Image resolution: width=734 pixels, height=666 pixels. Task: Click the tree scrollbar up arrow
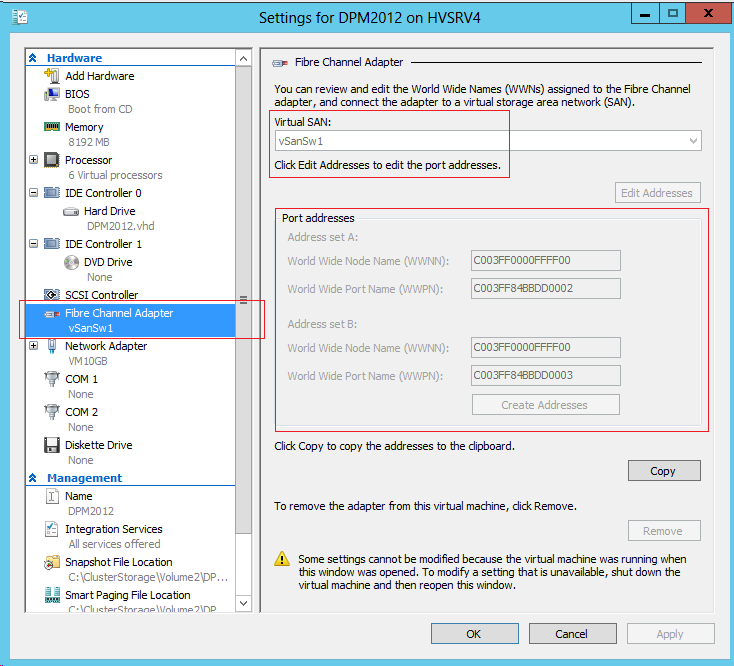click(243, 59)
